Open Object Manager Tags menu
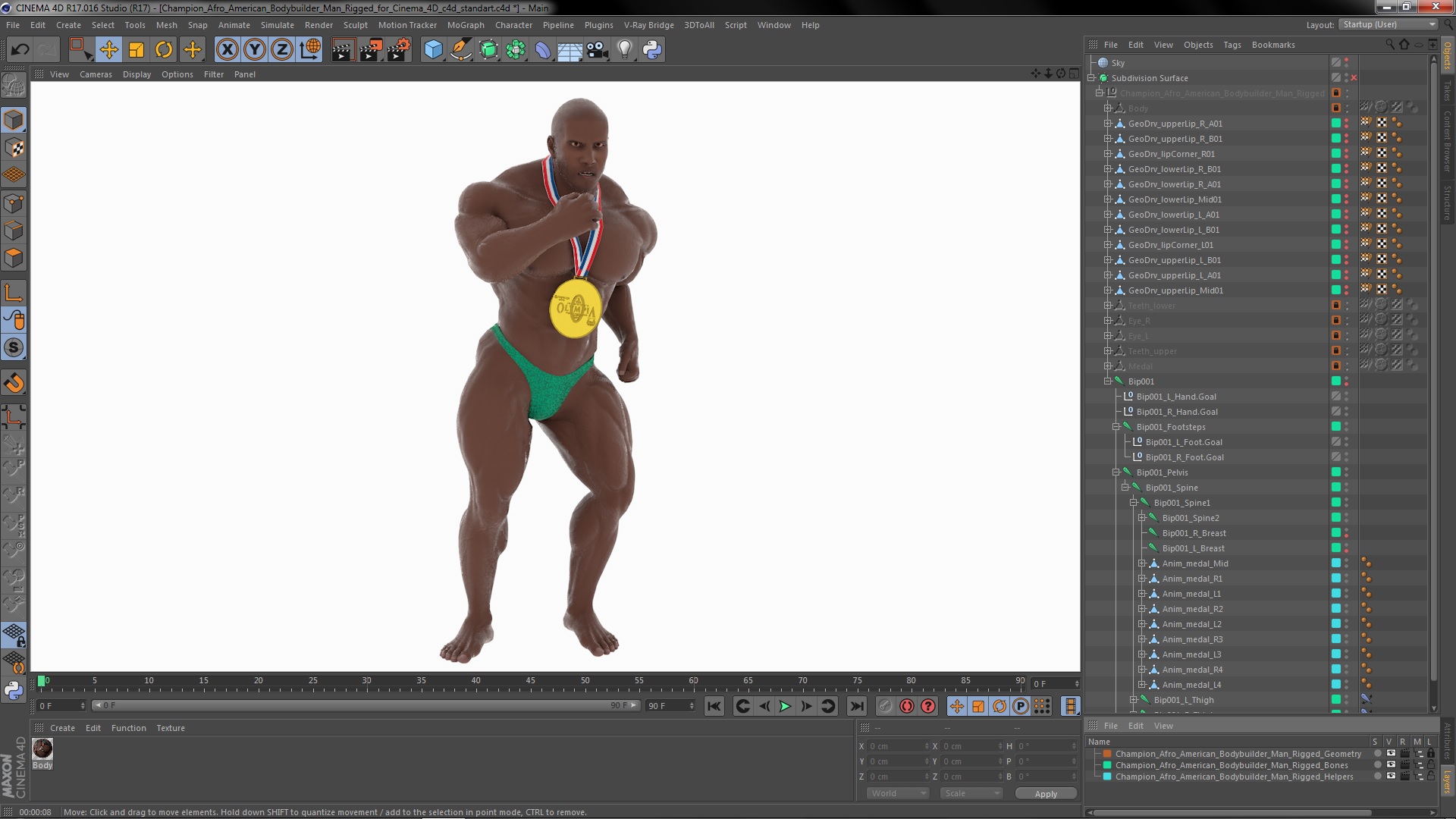The width and height of the screenshot is (1456, 819). click(x=1232, y=45)
